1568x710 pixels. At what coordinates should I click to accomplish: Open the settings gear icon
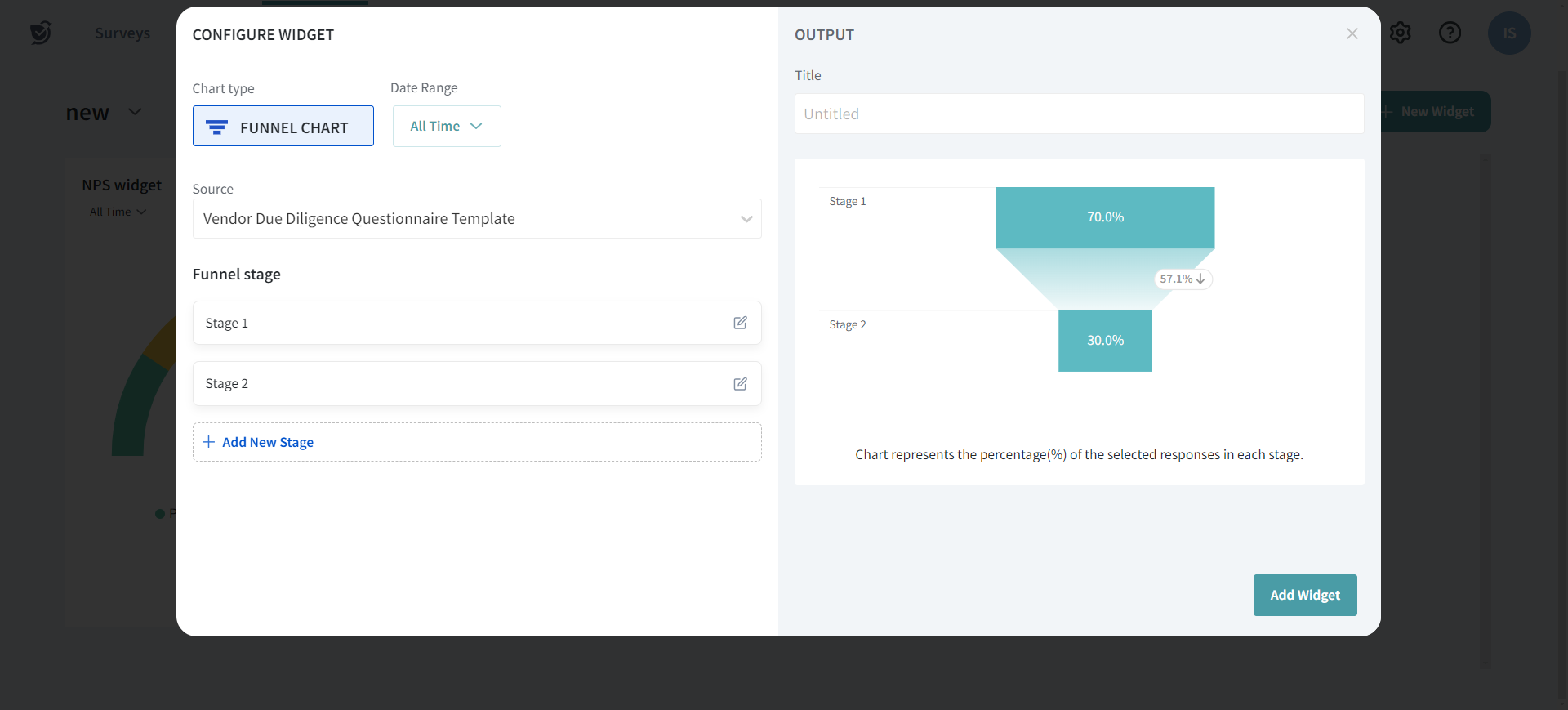(1401, 33)
